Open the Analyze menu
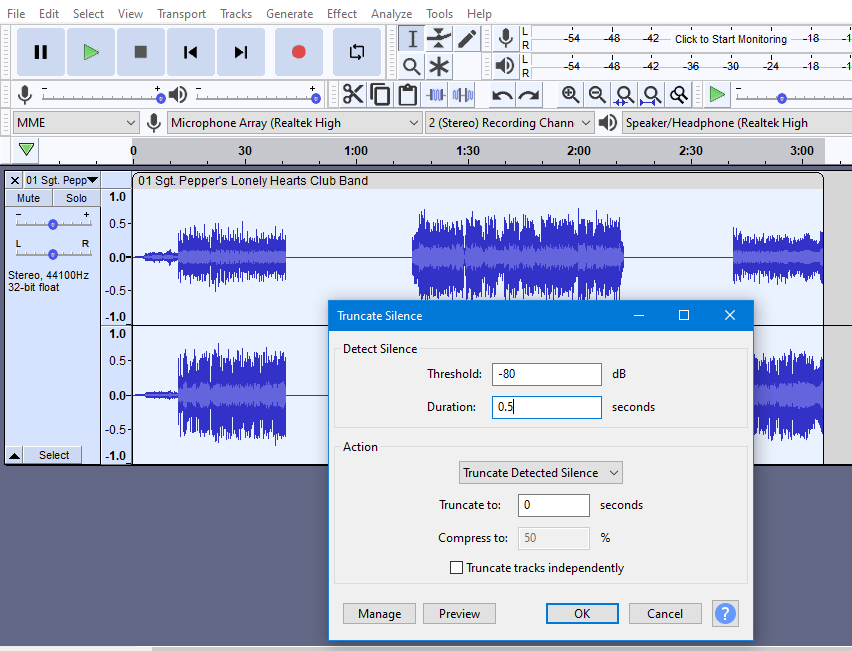Screen dimensions: 852x651 click(x=391, y=14)
